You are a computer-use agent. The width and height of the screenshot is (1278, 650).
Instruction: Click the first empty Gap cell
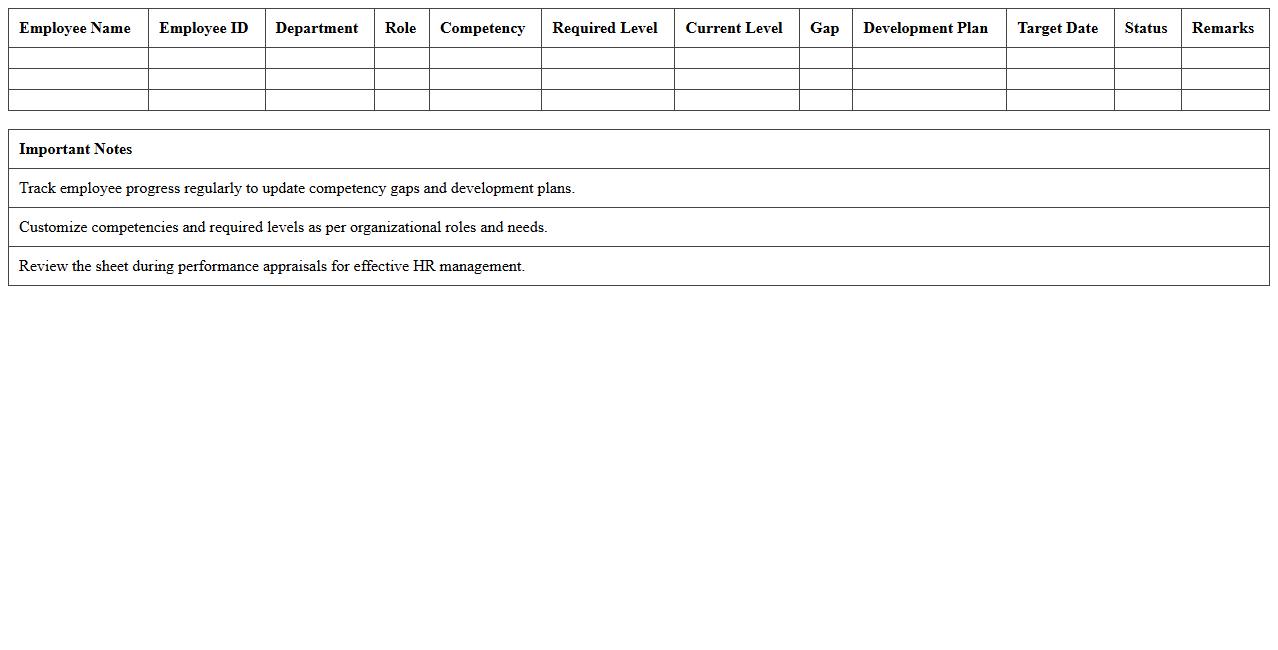(825, 58)
